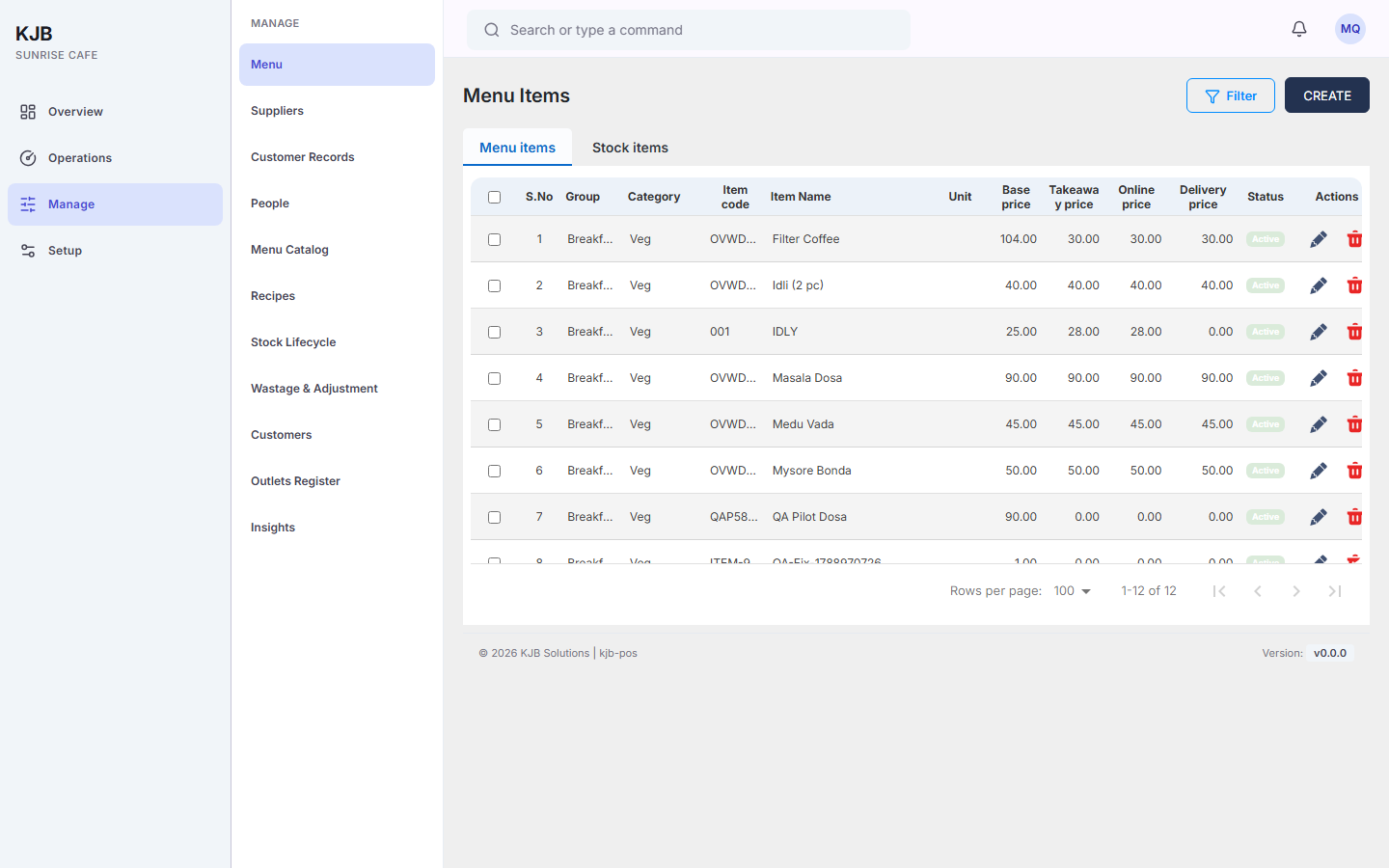Image resolution: width=1389 pixels, height=868 pixels.
Task: Delete the Idli (2 pc) item
Action: click(x=1354, y=285)
